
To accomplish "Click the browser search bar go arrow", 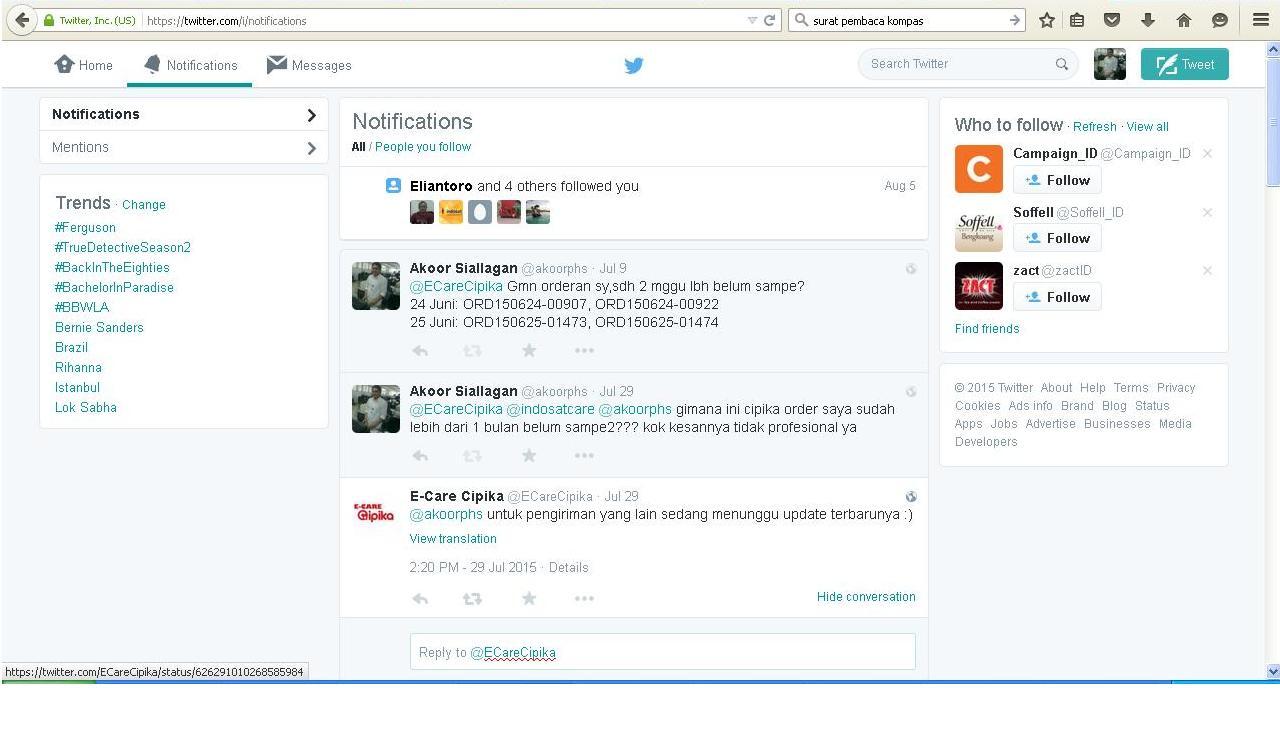I will pyautogui.click(x=1014, y=20).
